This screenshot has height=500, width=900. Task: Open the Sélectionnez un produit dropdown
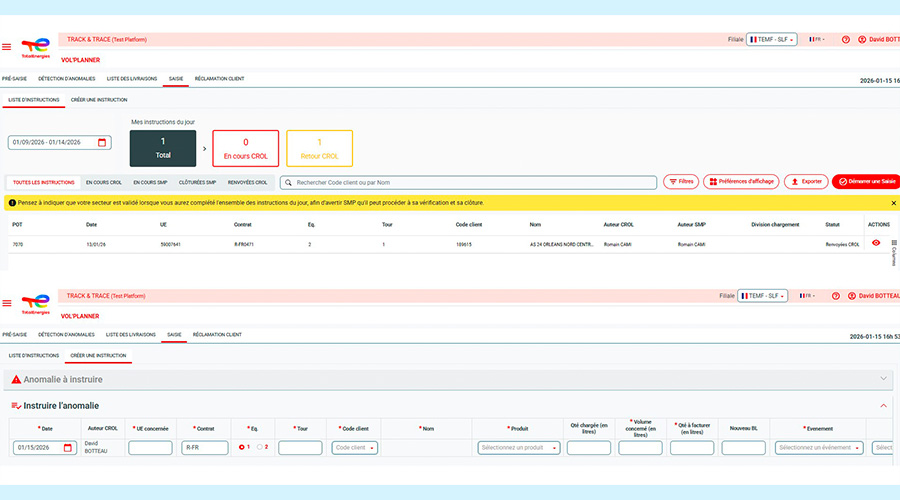point(518,448)
